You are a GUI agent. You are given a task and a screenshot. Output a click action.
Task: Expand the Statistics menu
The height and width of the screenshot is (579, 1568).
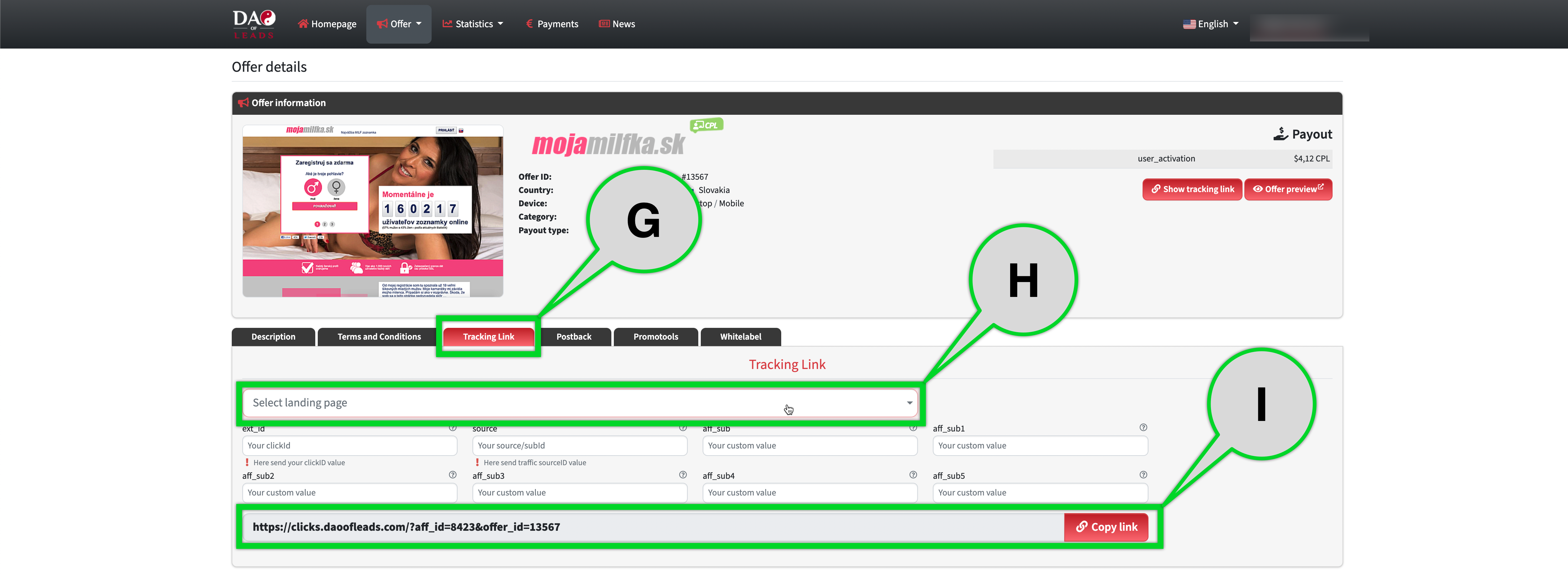point(473,24)
